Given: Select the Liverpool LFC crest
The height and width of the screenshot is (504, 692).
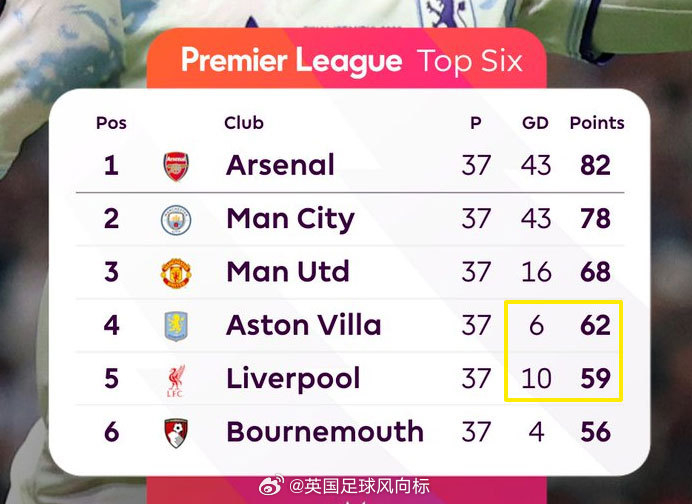Looking at the screenshot, I should (176, 380).
